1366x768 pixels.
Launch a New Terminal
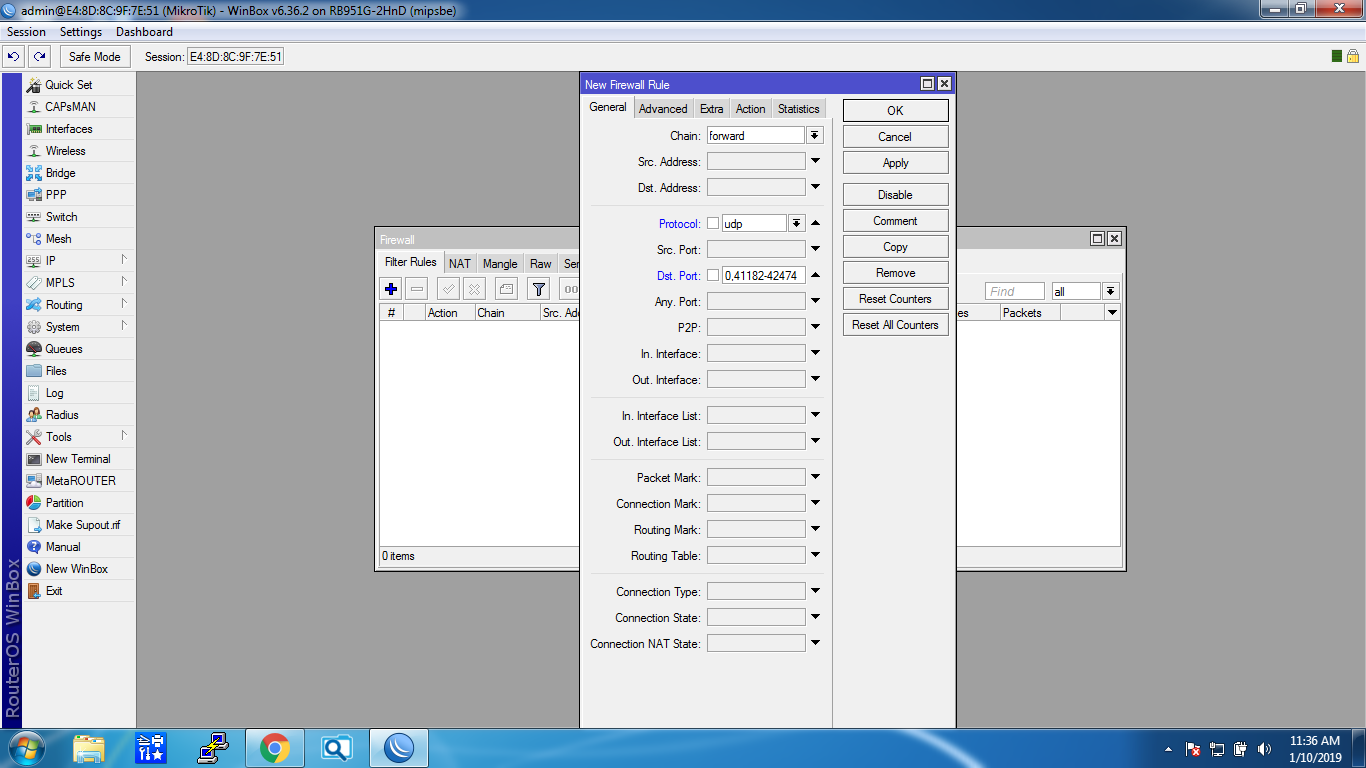(78, 459)
